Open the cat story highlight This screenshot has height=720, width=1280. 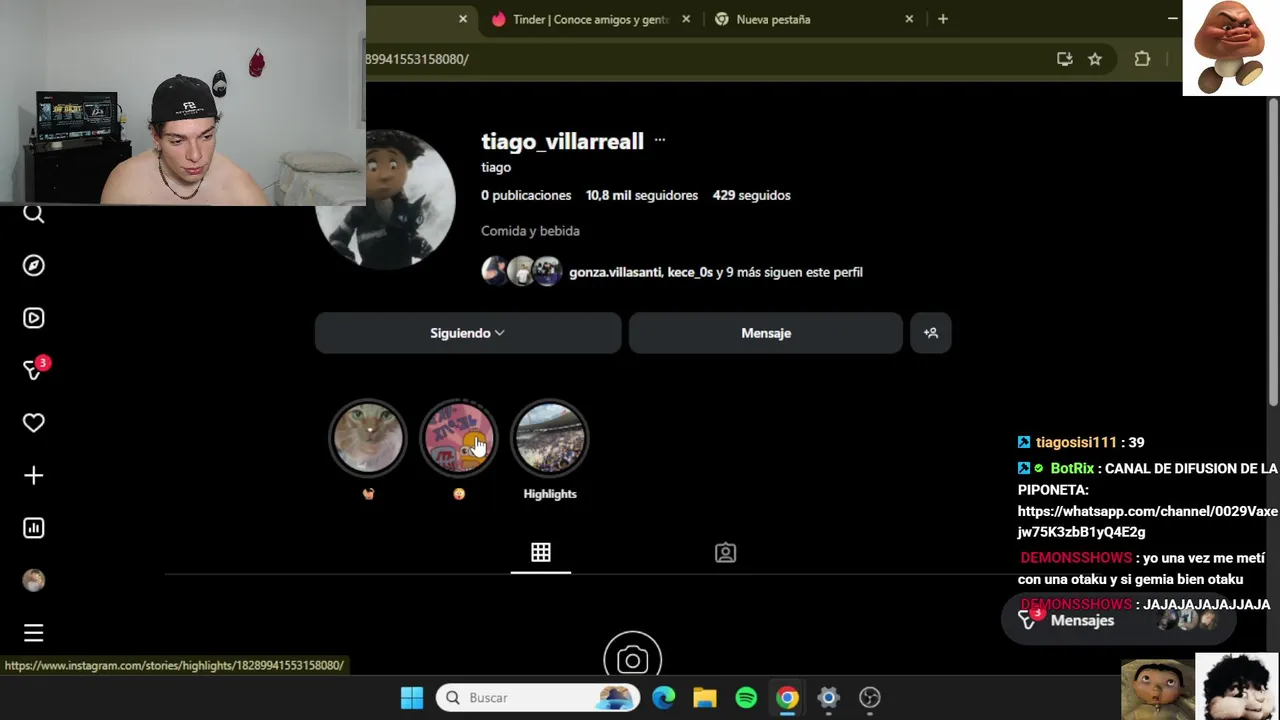[368, 438]
